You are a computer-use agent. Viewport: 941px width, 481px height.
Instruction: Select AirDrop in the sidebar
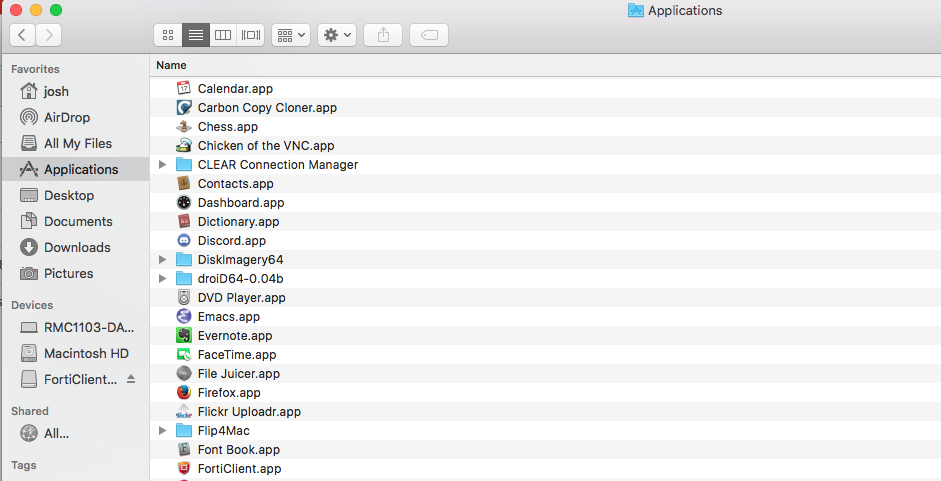pos(76,117)
